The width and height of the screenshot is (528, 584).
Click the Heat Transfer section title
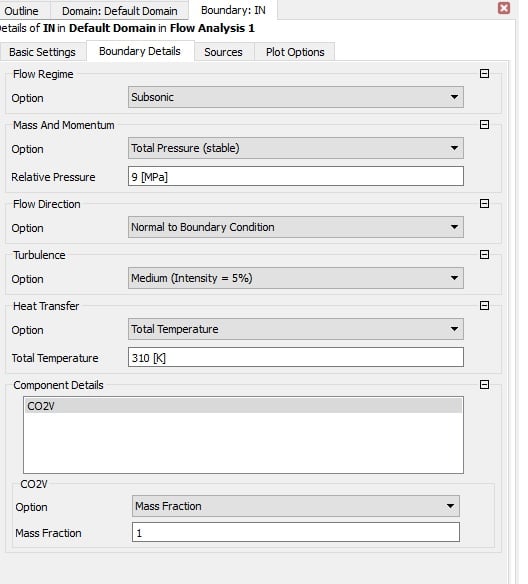click(x=46, y=306)
